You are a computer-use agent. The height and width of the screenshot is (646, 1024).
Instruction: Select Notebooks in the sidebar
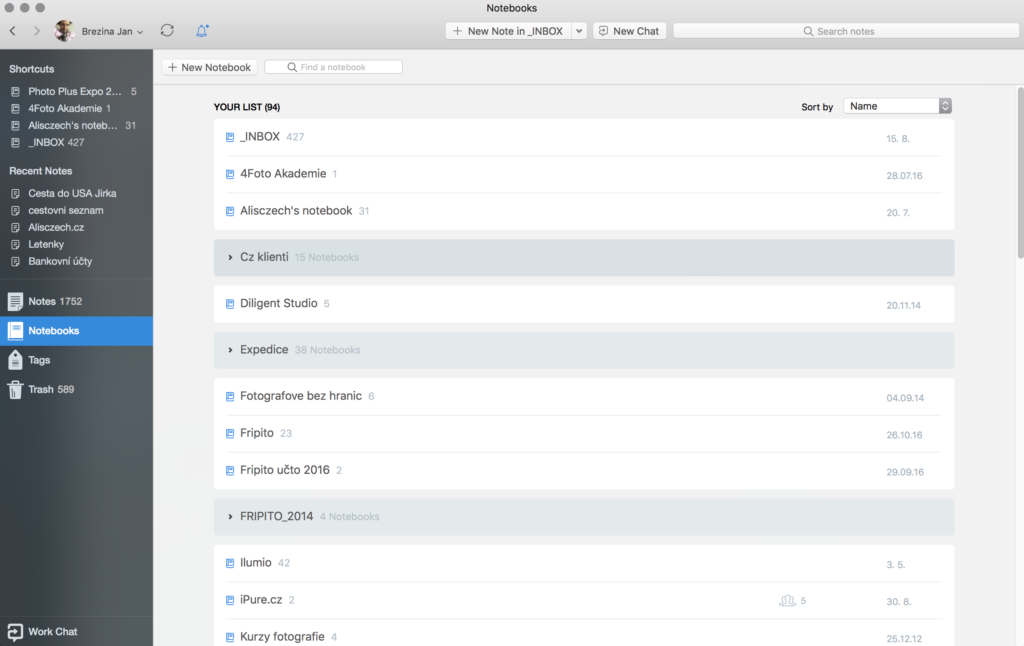53,331
